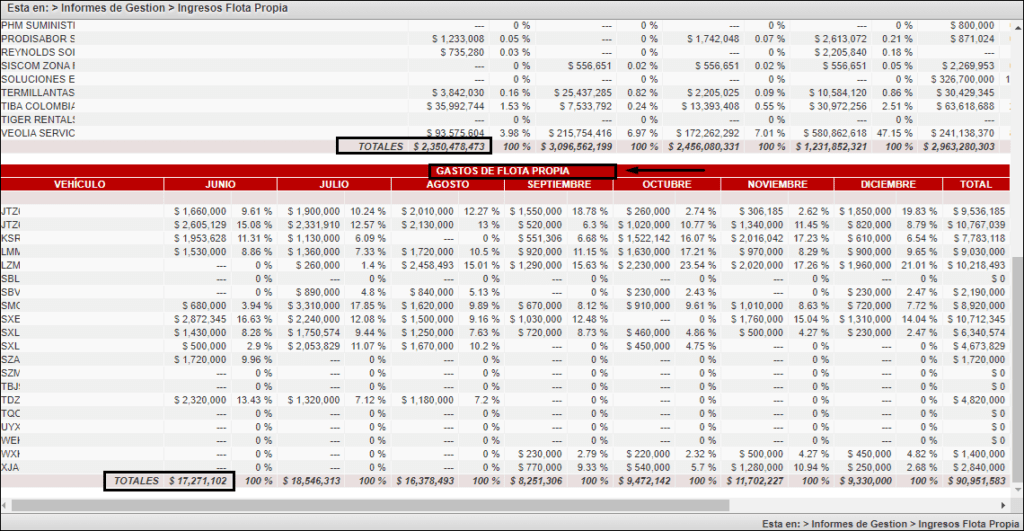Viewport: 1024px width, 531px height.
Task: Select the JULIO column header
Action: click(334, 185)
